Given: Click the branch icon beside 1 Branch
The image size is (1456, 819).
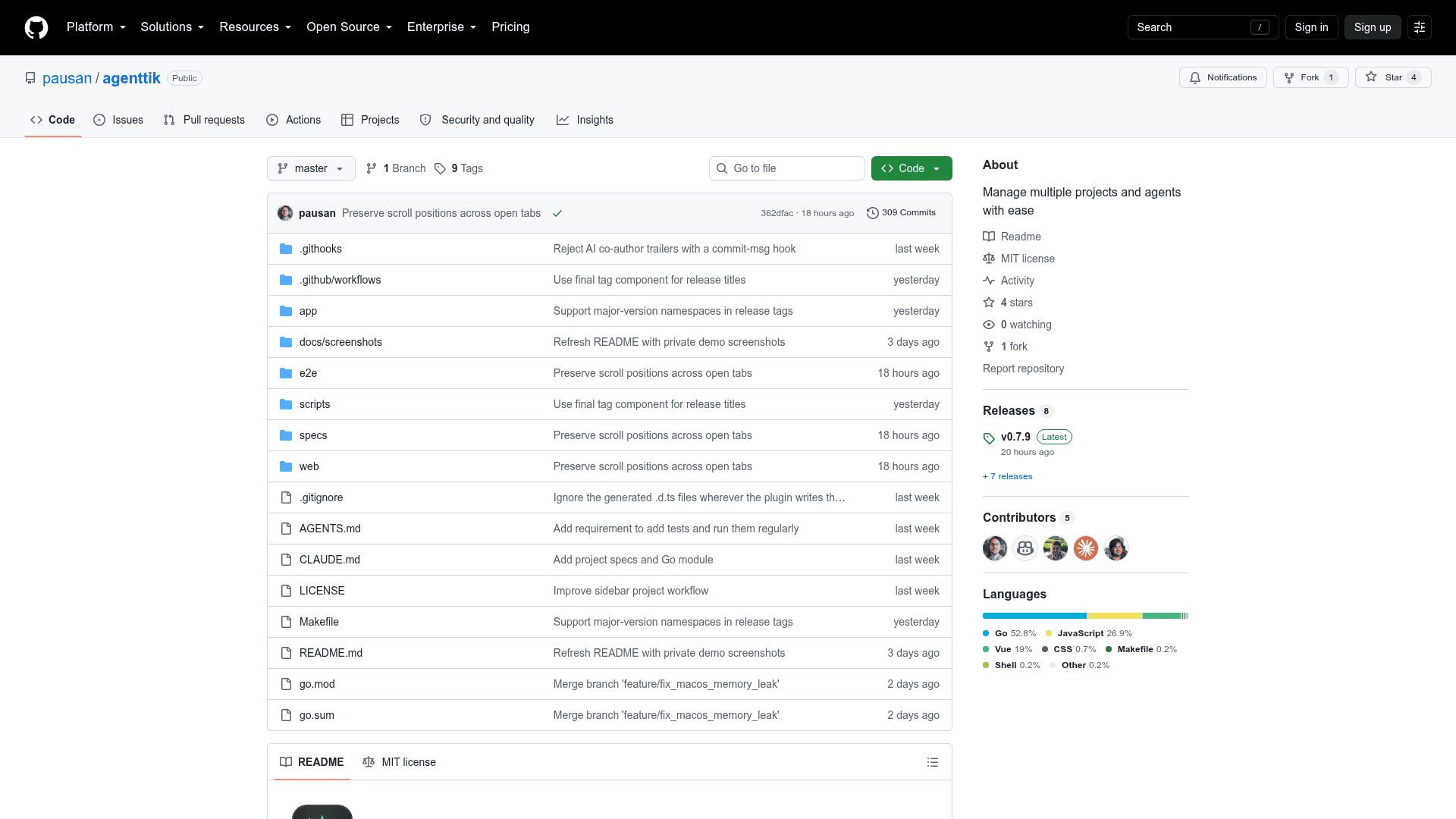Looking at the screenshot, I should (372, 168).
